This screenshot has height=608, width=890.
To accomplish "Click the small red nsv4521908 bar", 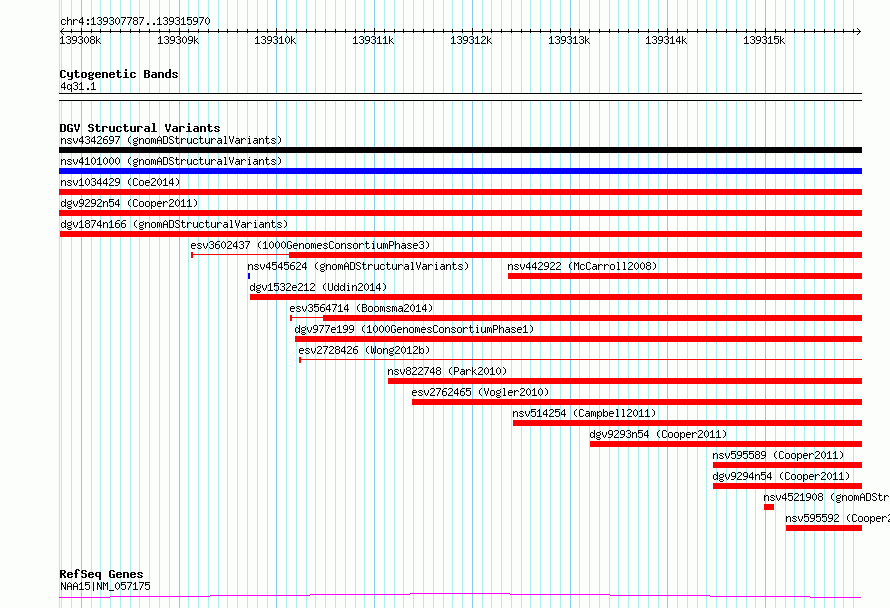I will [x=769, y=507].
